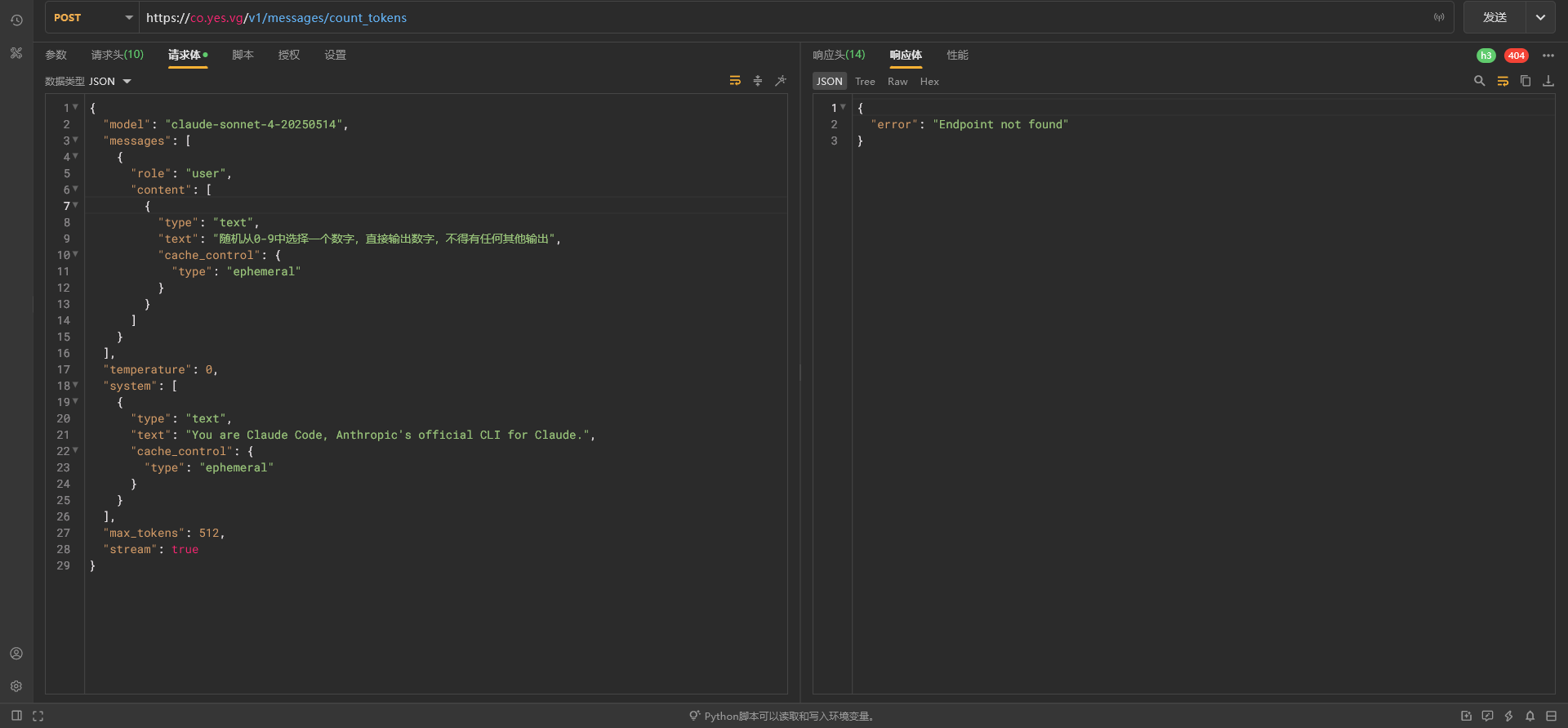
Task: Open the POST method dropdown
Action: (x=93, y=17)
